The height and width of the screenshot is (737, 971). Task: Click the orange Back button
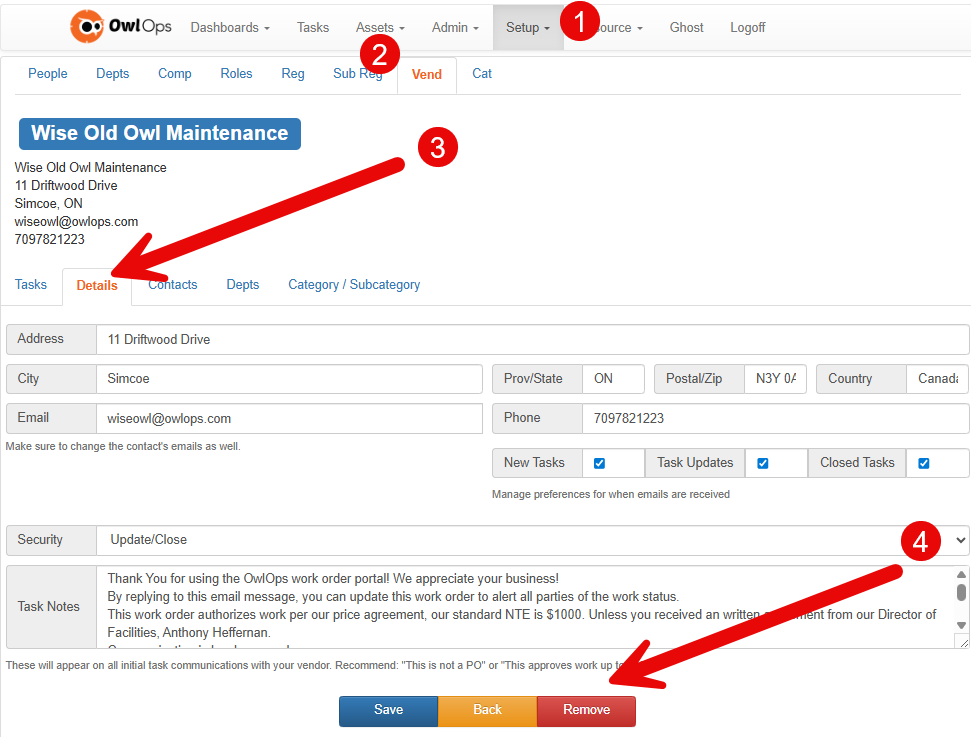tap(487, 710)
